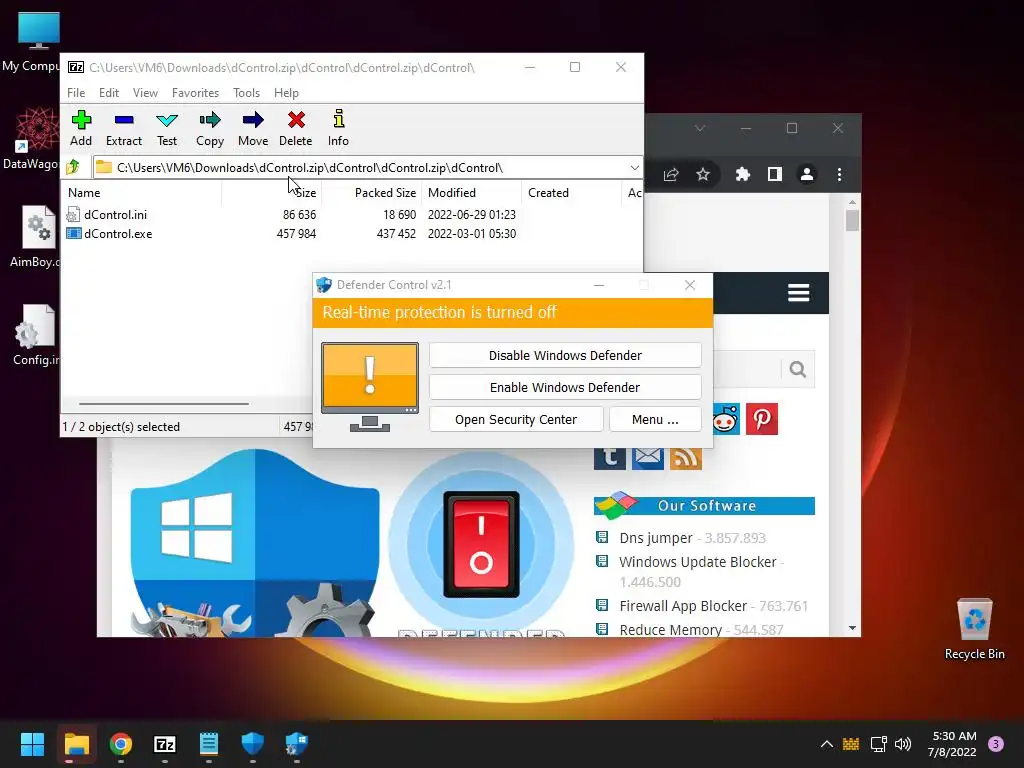The image size is (1024, 768).
Task: Open the Info tool in 7-Zip
Action: point(338,128)
